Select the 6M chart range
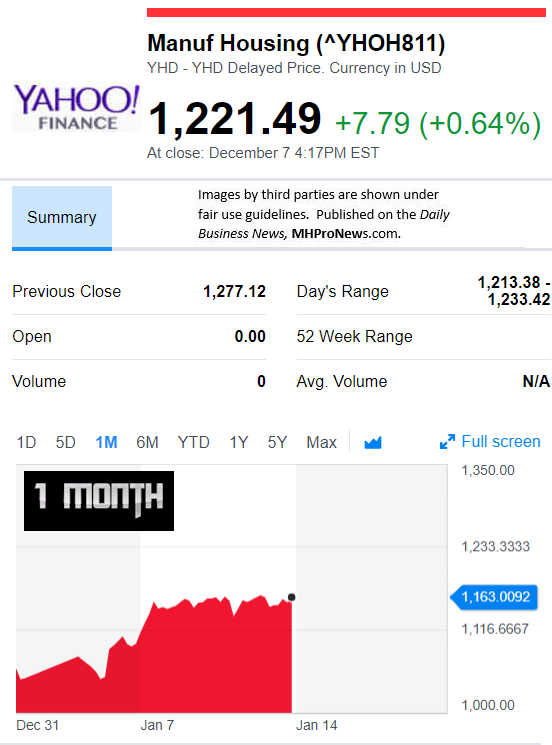 (147, 442)
